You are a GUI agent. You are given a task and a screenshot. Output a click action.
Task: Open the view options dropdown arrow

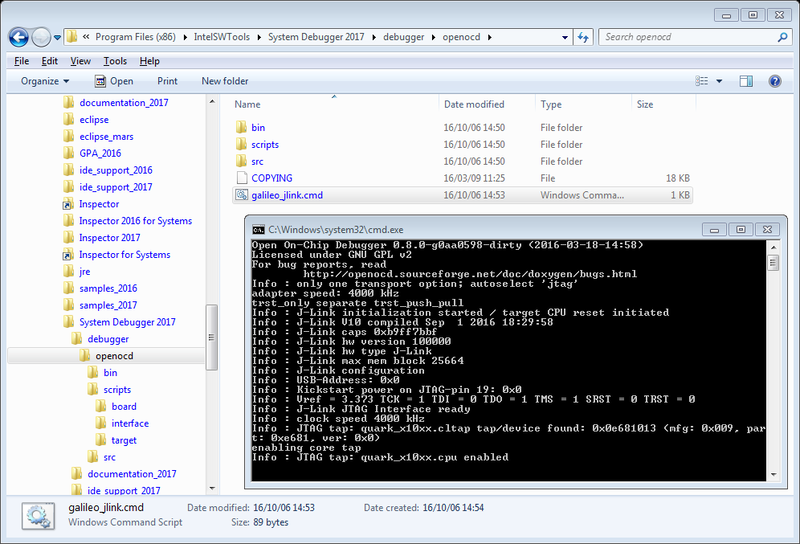[719, 81]
